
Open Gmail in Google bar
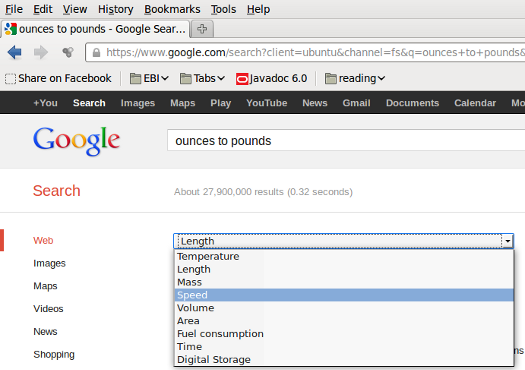coord(356,103)
